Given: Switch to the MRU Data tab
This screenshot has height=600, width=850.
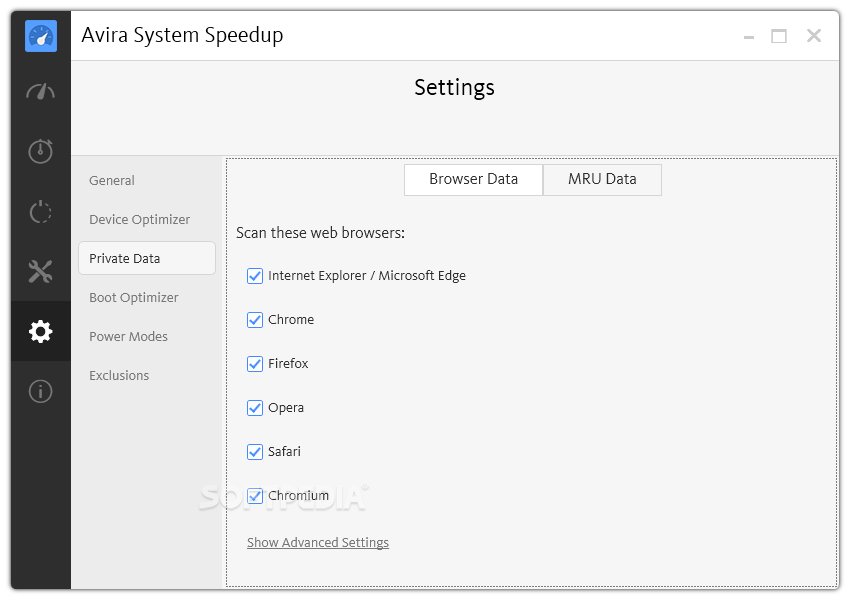Looking at the screenshot, I should pos(602,179).
